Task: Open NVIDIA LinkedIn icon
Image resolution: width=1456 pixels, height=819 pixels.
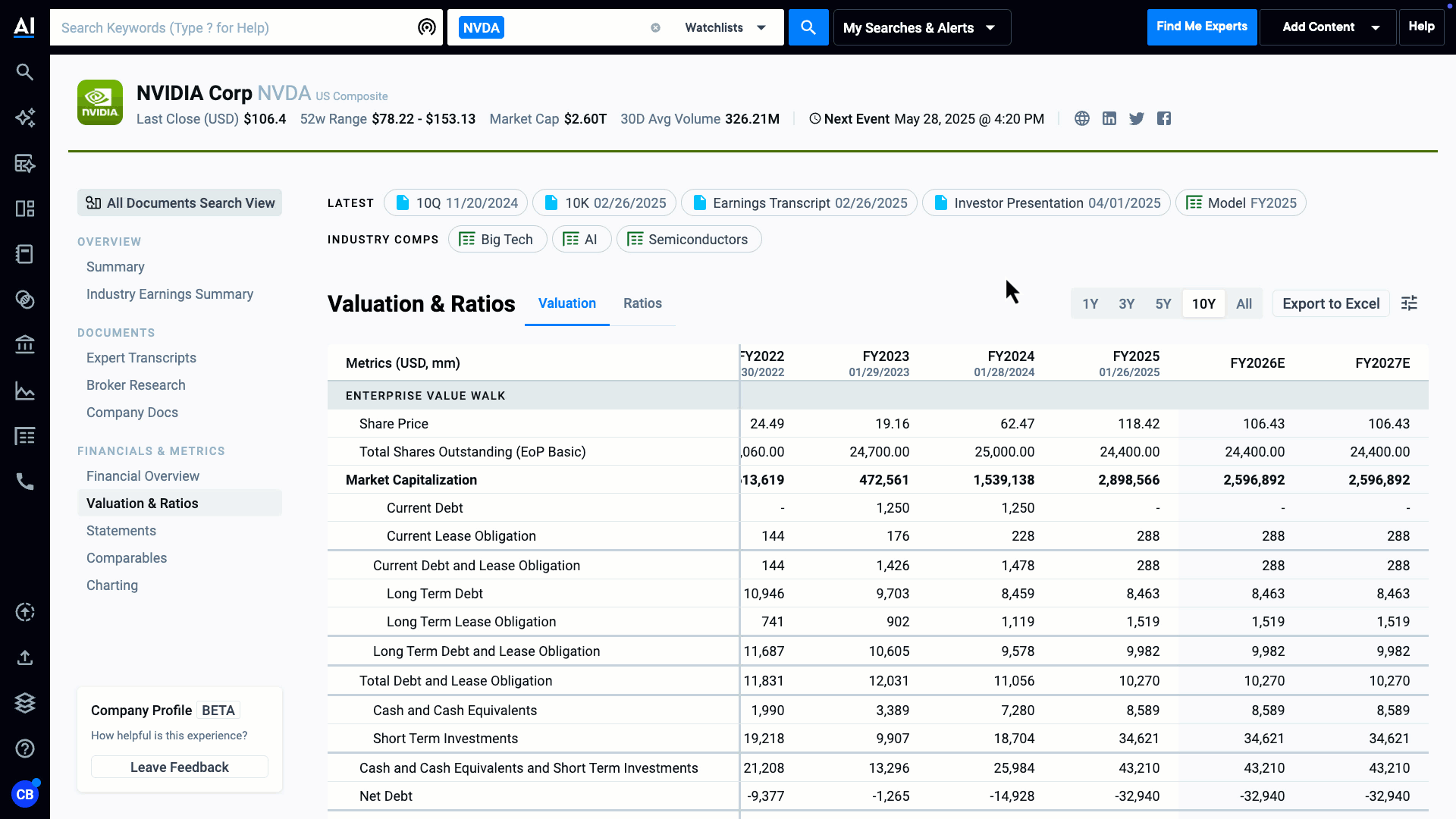Action: [1109, 118]
